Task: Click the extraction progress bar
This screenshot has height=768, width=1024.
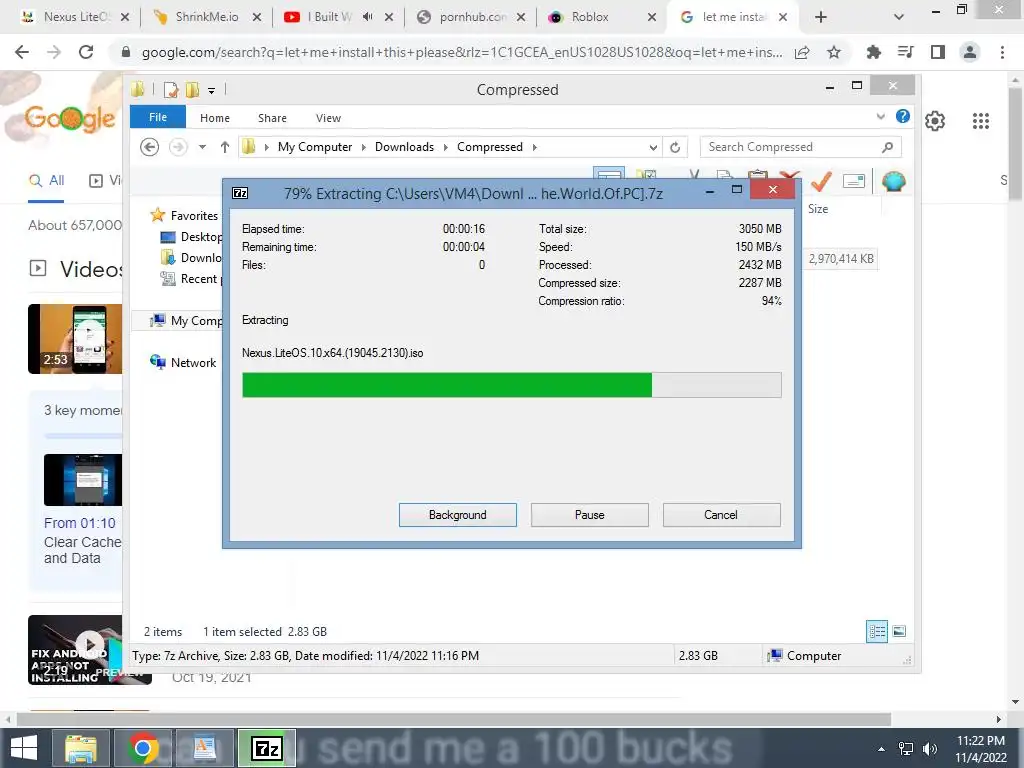Action: 511,385
